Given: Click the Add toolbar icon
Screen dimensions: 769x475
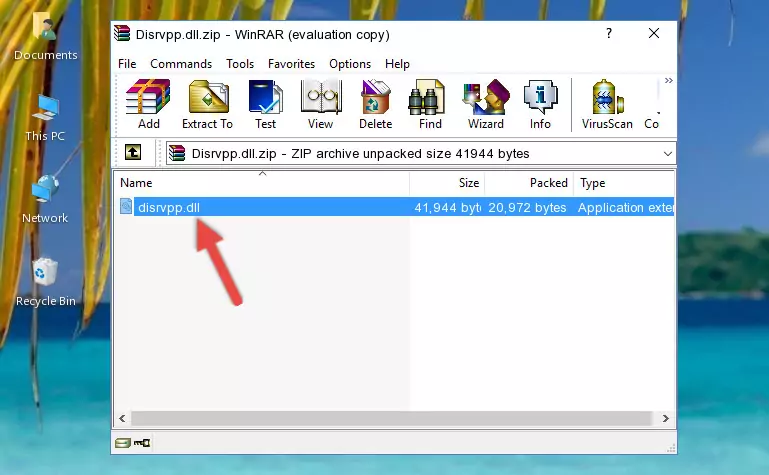Looking at the screenshot, I should pos(148,104).
